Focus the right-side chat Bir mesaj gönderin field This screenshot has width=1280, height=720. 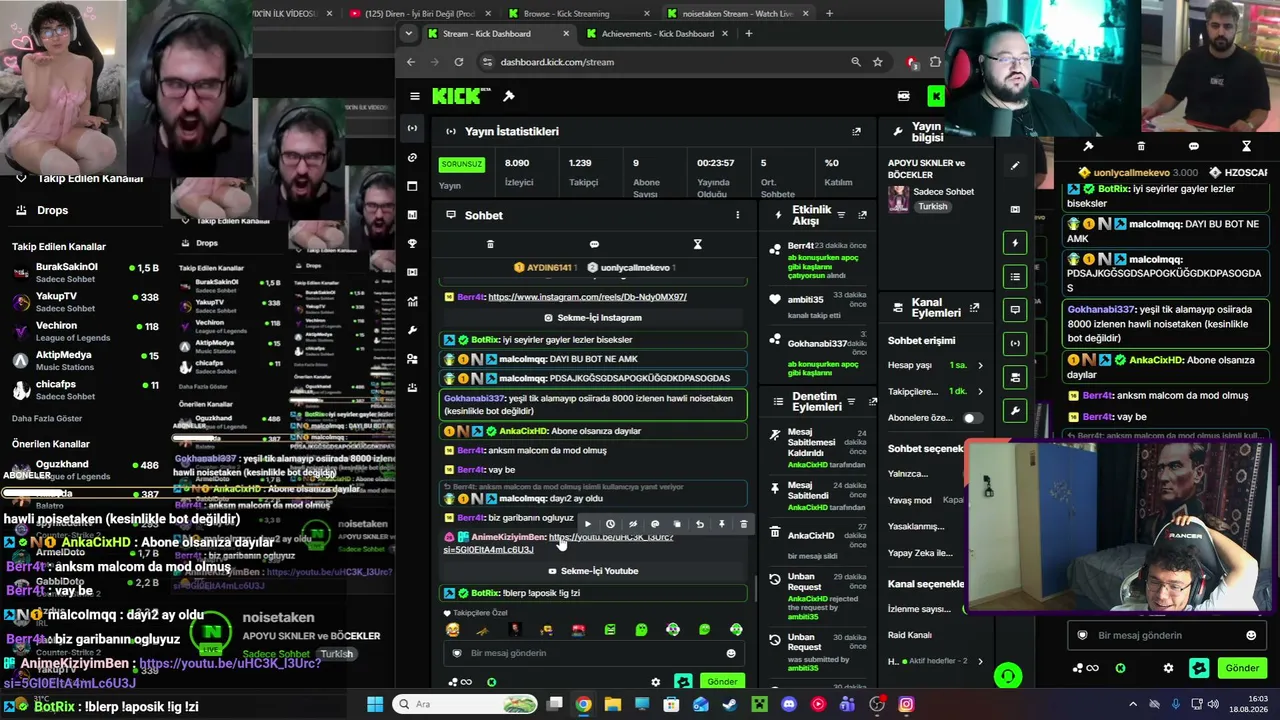click(1167, 635)
